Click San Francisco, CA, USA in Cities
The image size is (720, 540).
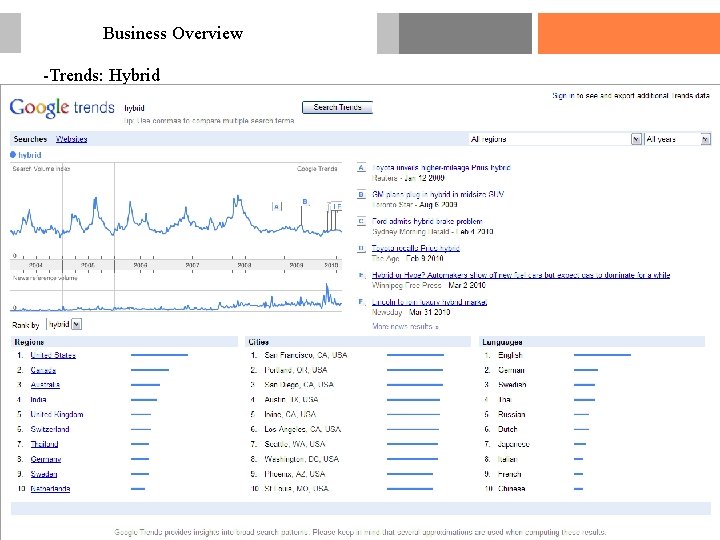coord(306,355)
